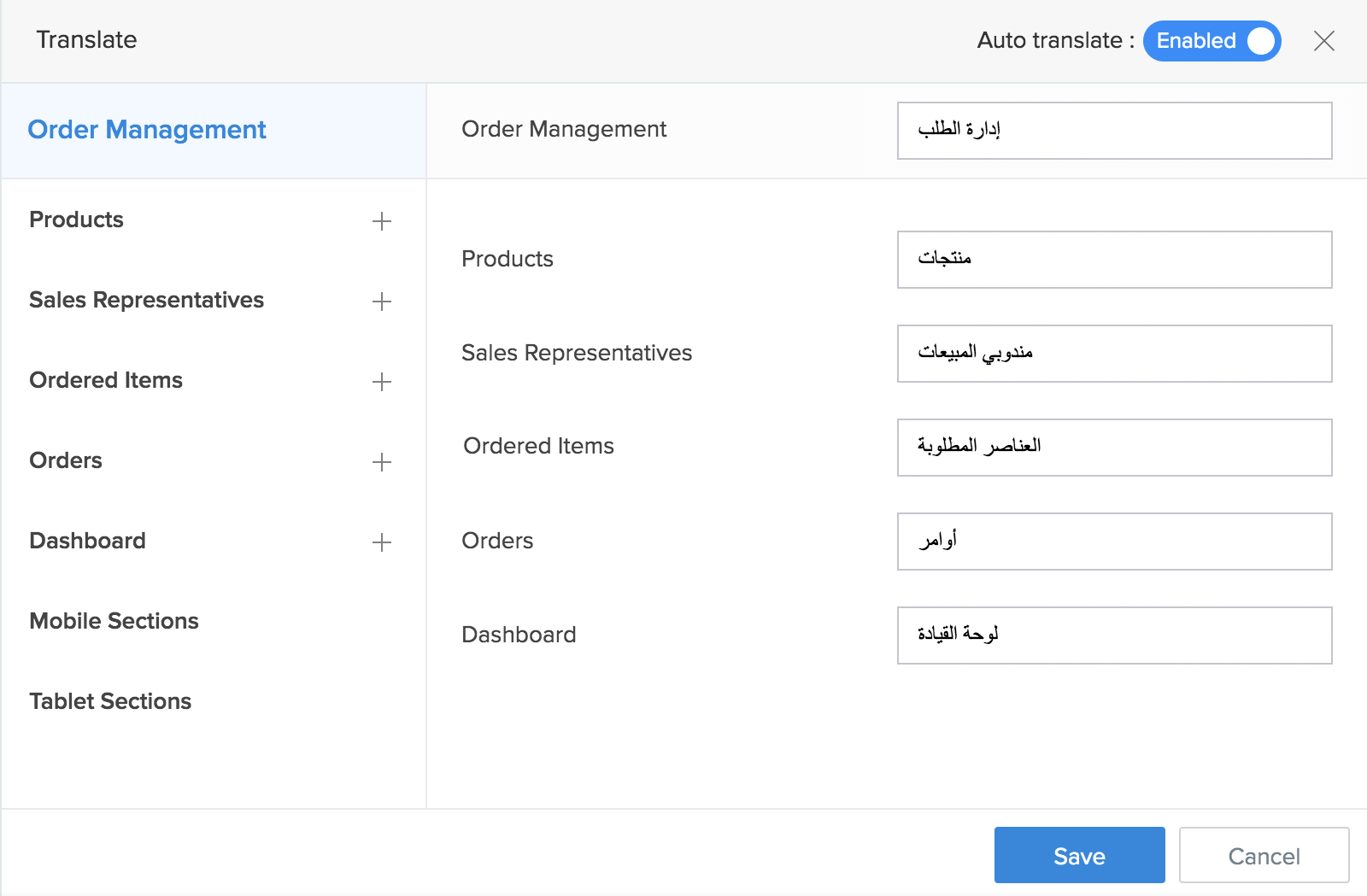This screenshot has width=1367, height=896.
Task: Disable the Auto translate toggle
Action: (x=1212, y=41)
